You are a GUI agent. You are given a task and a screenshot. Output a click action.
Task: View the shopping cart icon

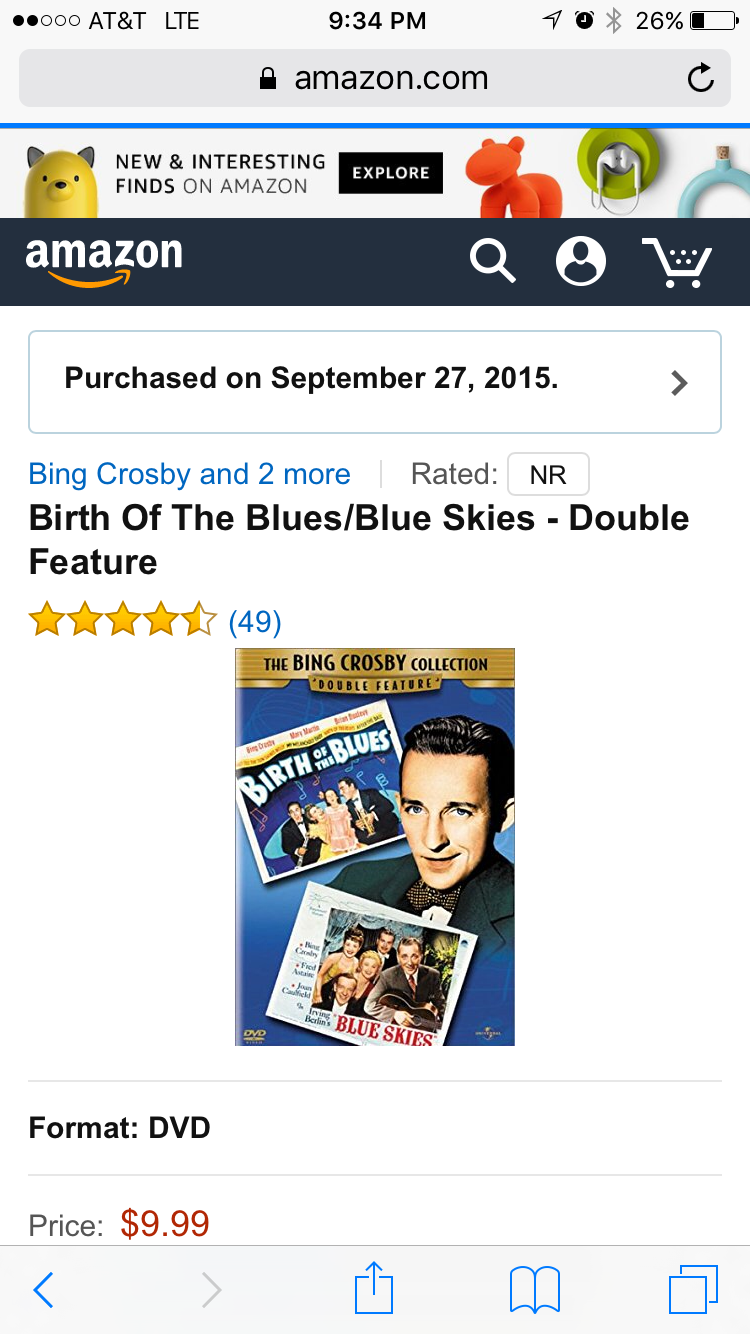pos(677,263)
